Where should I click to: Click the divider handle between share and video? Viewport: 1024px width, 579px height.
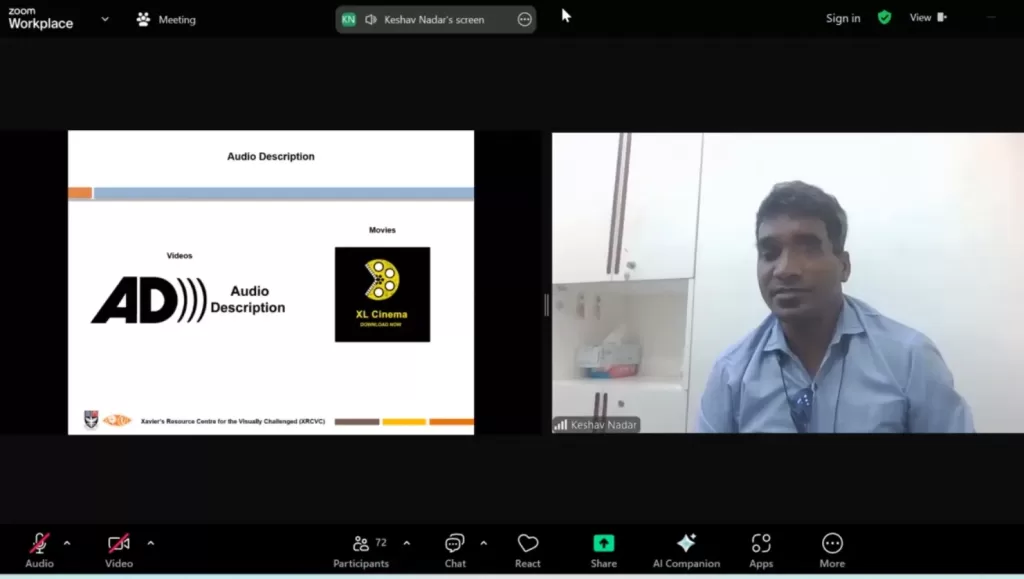click(x=547, y=305)
